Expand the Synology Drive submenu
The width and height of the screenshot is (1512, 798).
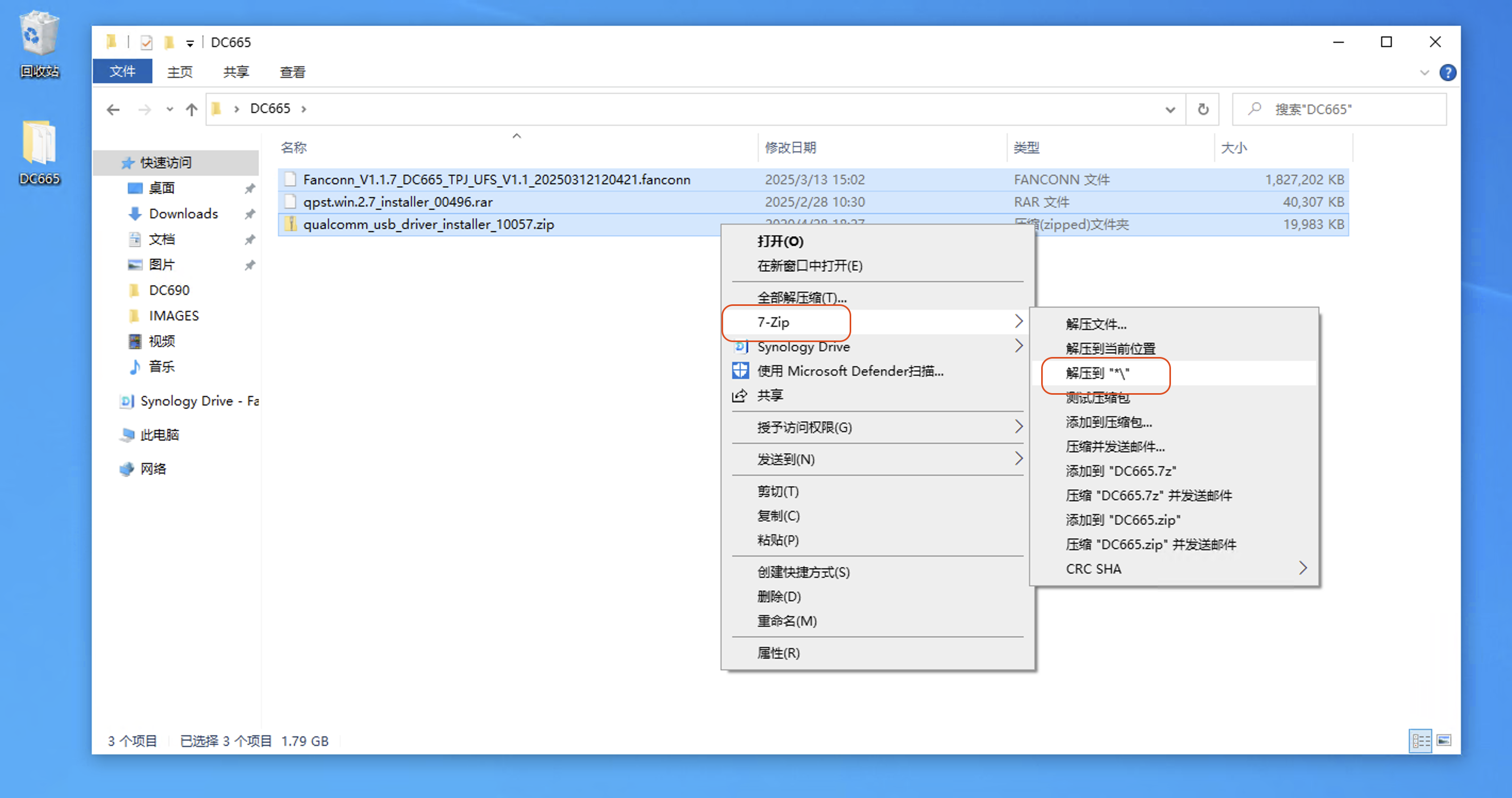[x=1018, y=346]
